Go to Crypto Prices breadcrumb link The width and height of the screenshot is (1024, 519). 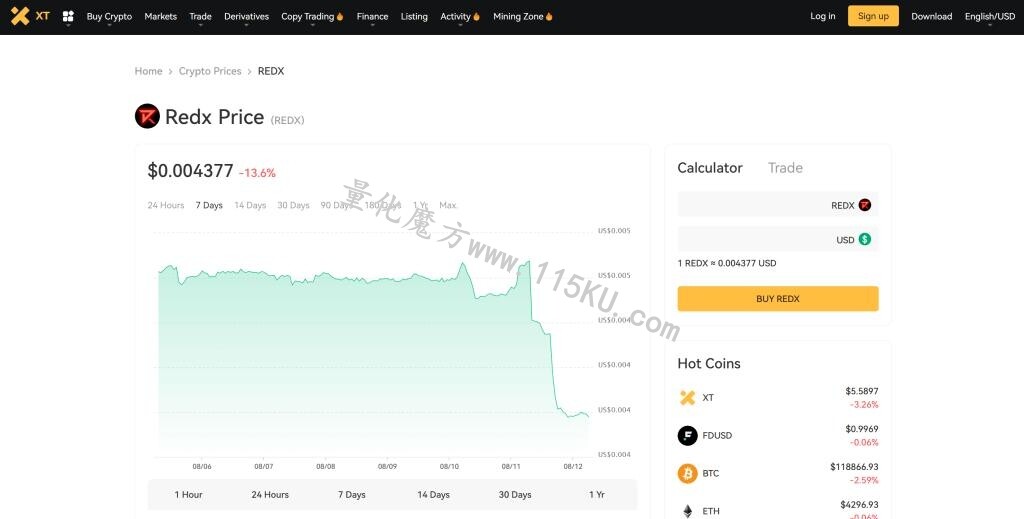click(x=210, y=71)
